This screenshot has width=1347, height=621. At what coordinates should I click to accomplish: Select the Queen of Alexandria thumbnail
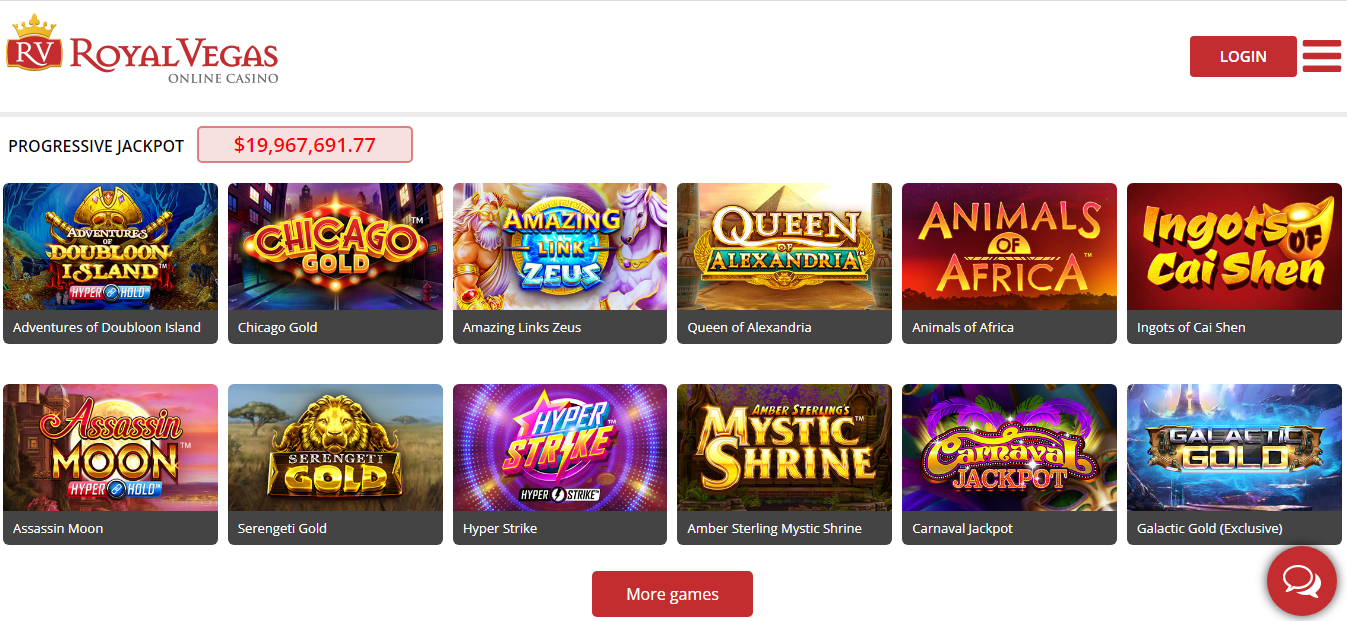(x=784, y=246)
